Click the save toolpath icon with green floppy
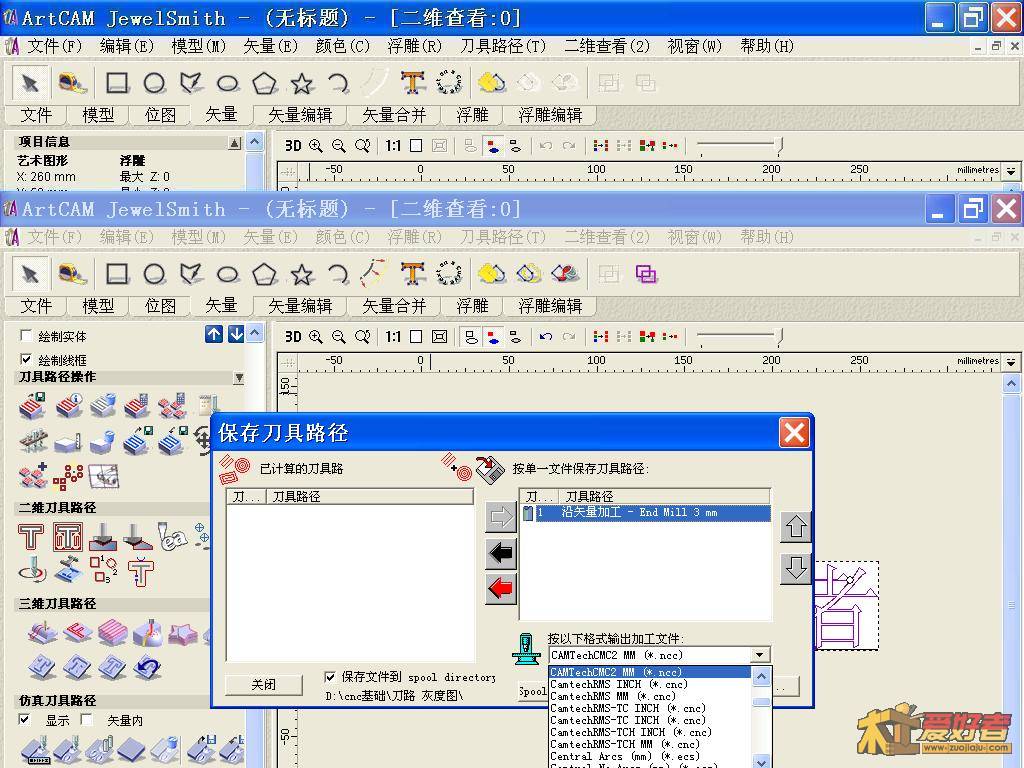Screen dimensions: 1024x768 click(32, 406)
